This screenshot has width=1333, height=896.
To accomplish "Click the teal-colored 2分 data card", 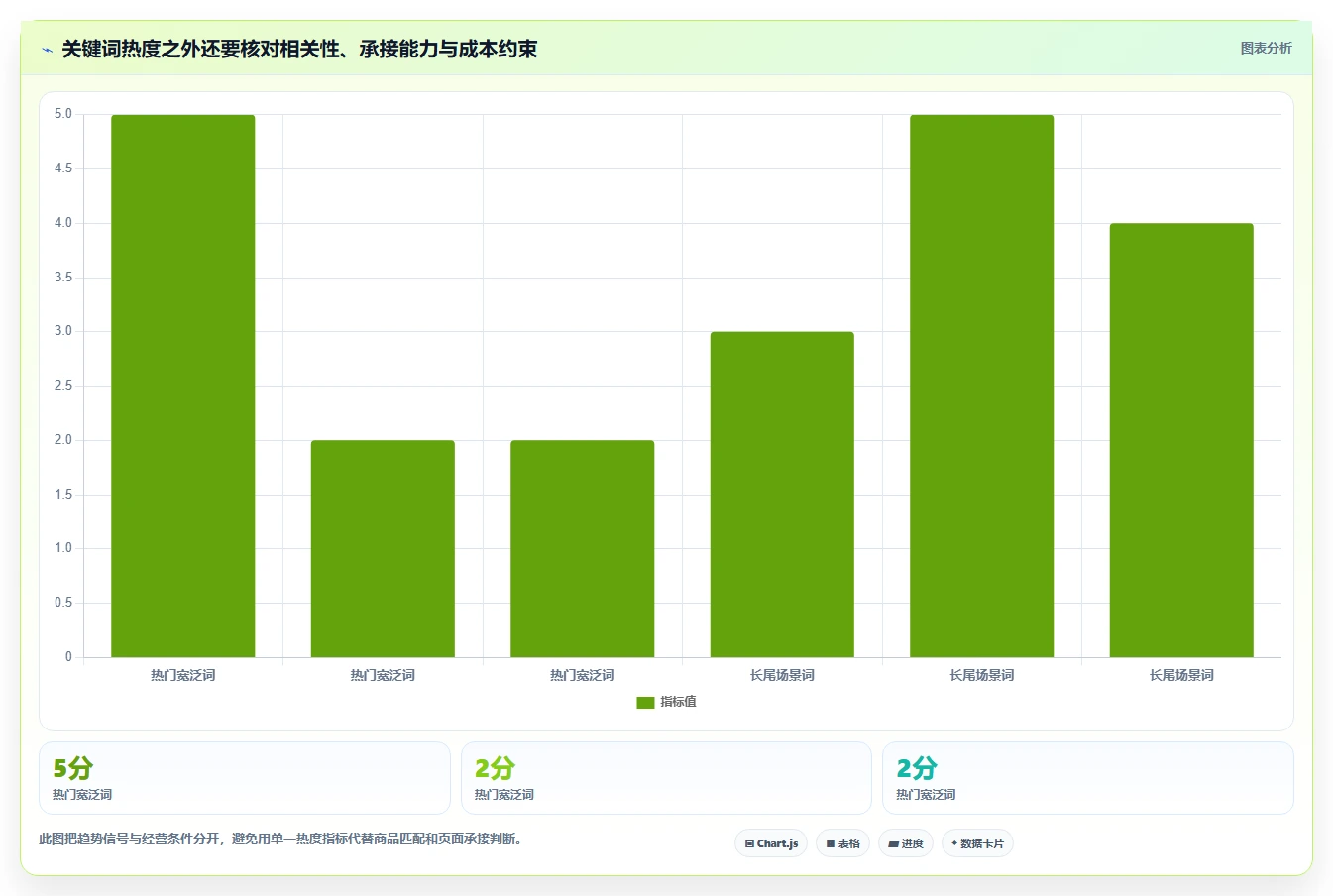I will [x=1088, y=778].
